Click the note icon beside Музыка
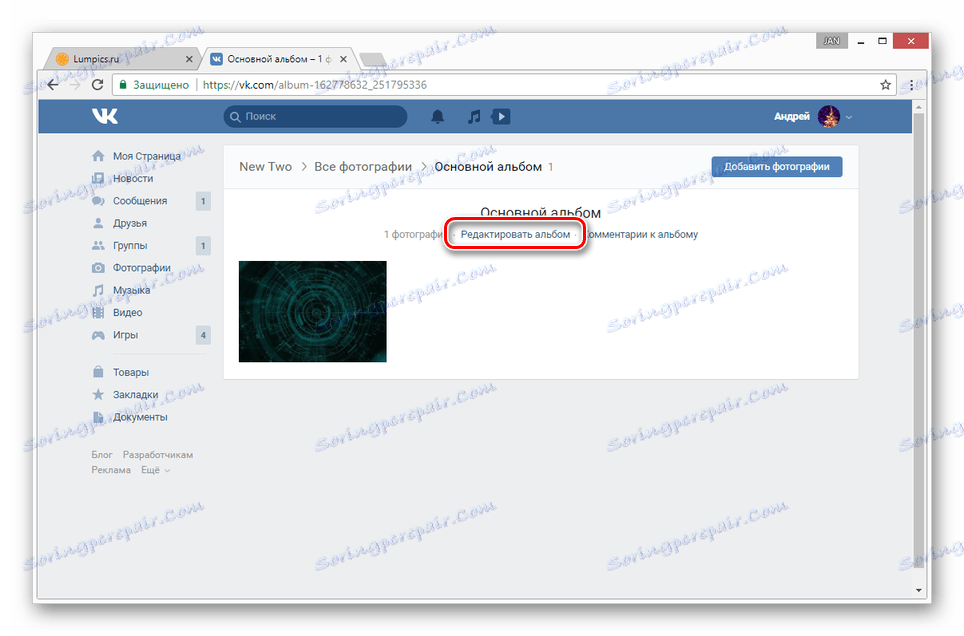The width and height of the screenshot is (964, 636). 98,290
